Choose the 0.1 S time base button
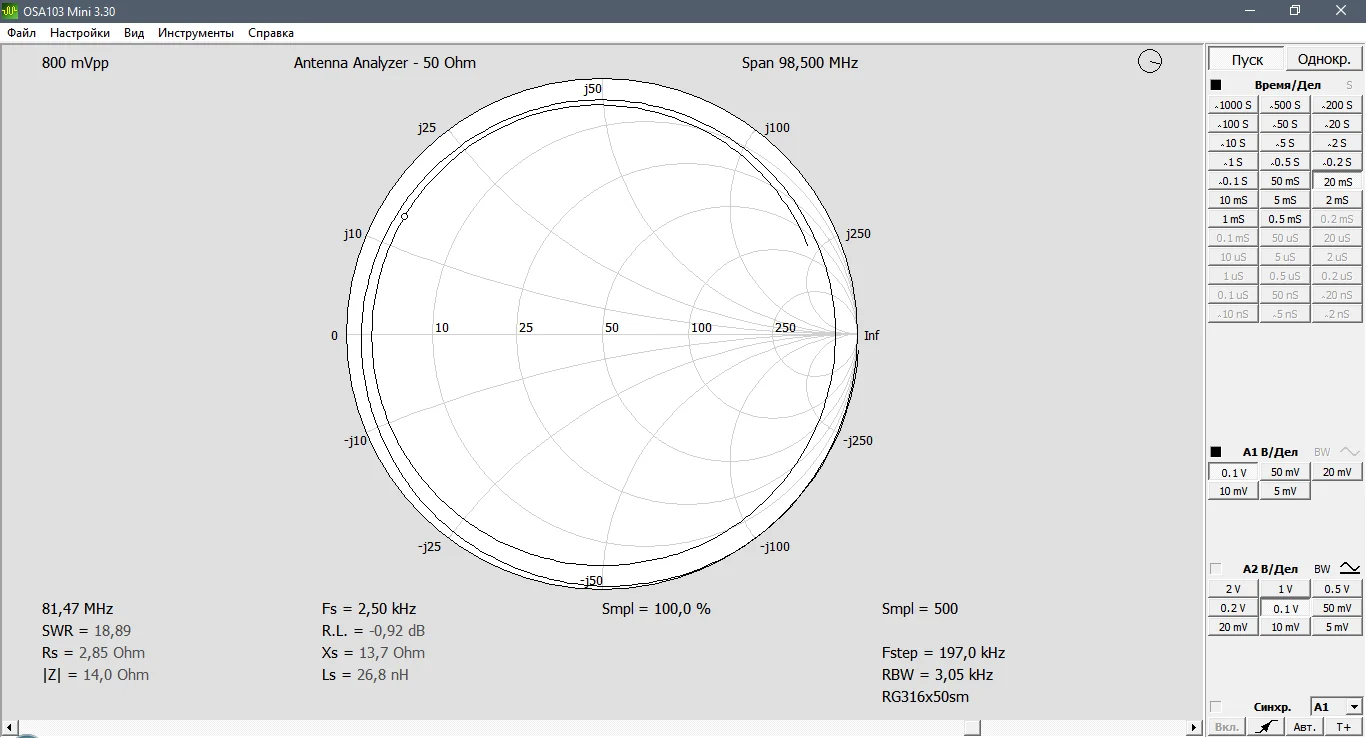 (x=1233, y=181)
